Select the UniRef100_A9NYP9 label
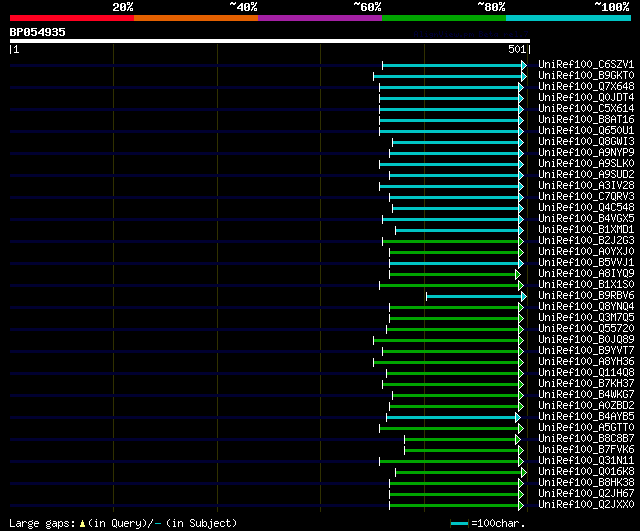640x531 pixels. [x=586, y=153]
